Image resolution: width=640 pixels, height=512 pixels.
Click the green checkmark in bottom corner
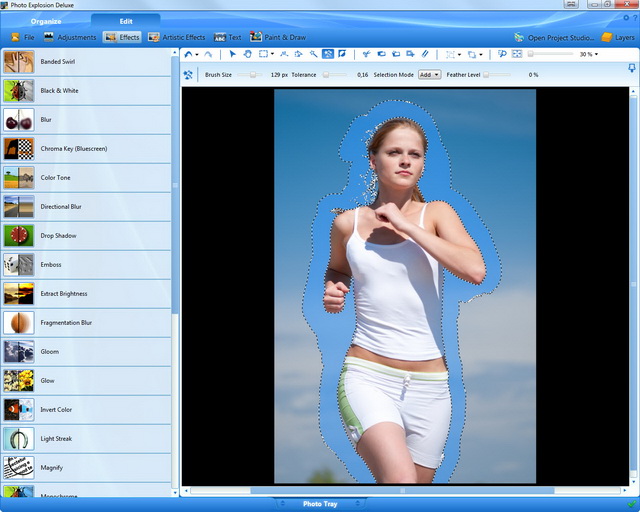tap(632, 503)
